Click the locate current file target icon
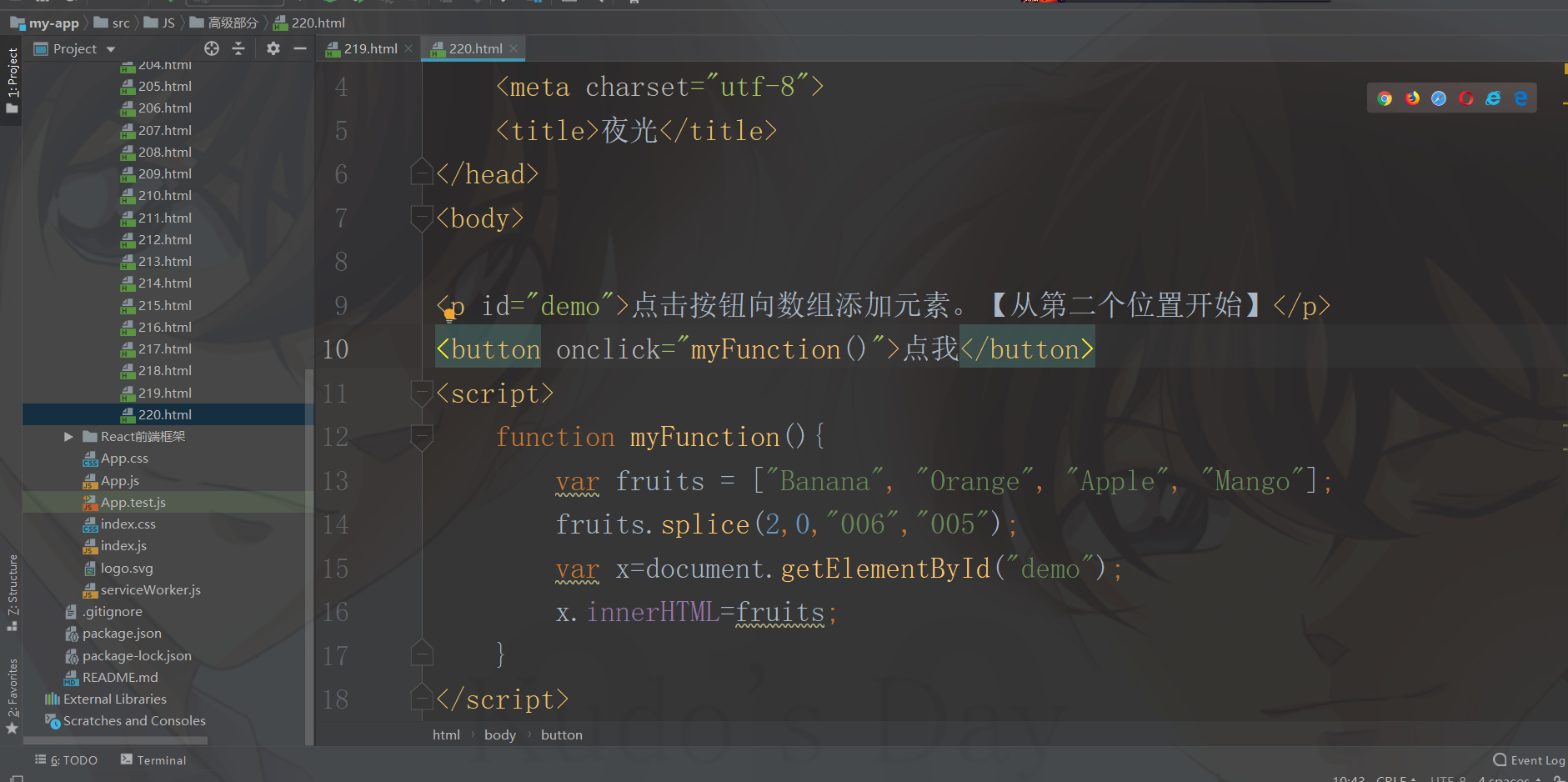This screenshot has height=782, width=1568. click(x=212, y=48)
